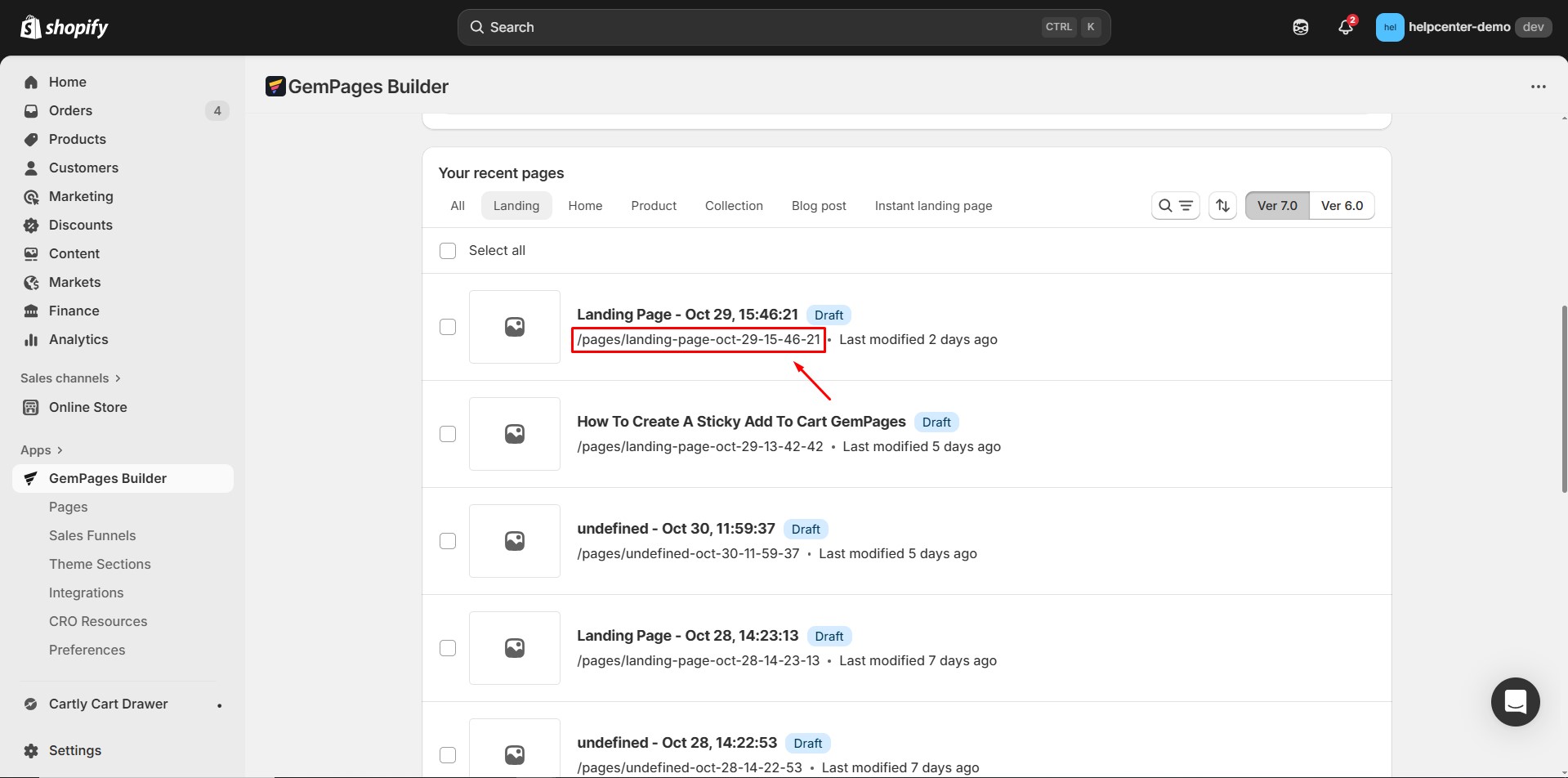Click the search and filter icon button
This screenshot has width=1568, height=778.
tap(1175, 206)
